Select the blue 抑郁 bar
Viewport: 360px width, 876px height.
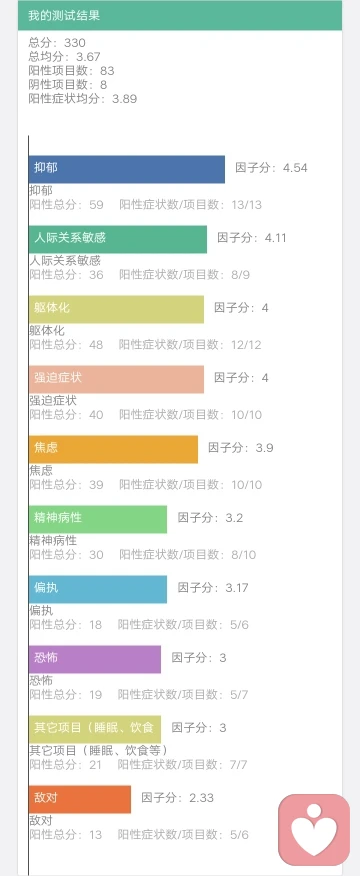pyautogui.click(x=127, y=169)
